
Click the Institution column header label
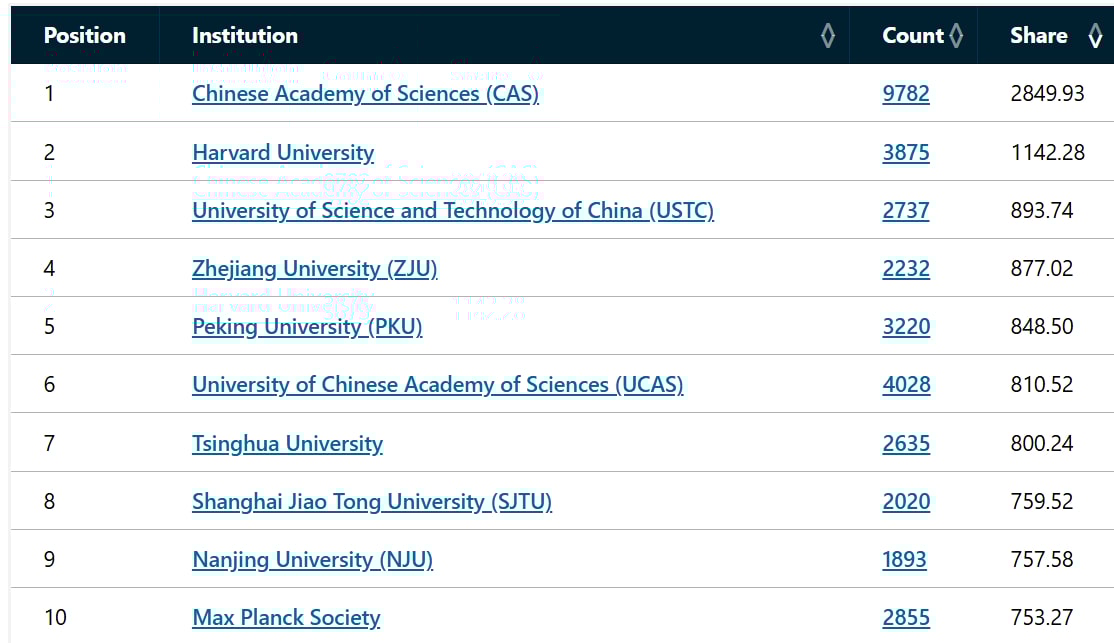click(244, 36)
